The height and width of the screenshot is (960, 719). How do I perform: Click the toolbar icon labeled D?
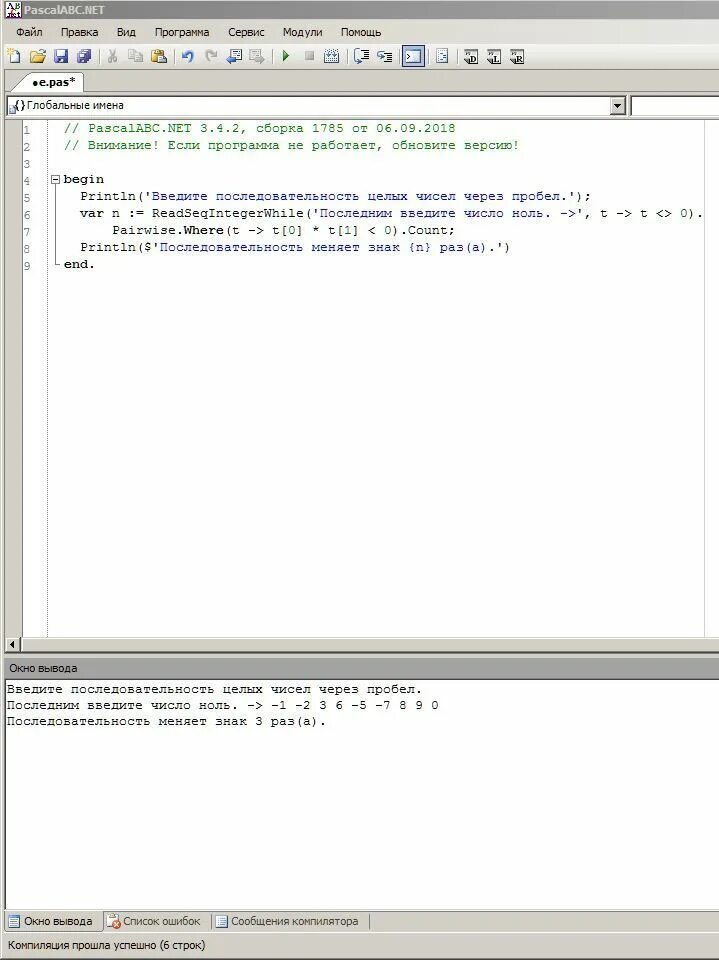pyautogui.click(x=470, y=56)
